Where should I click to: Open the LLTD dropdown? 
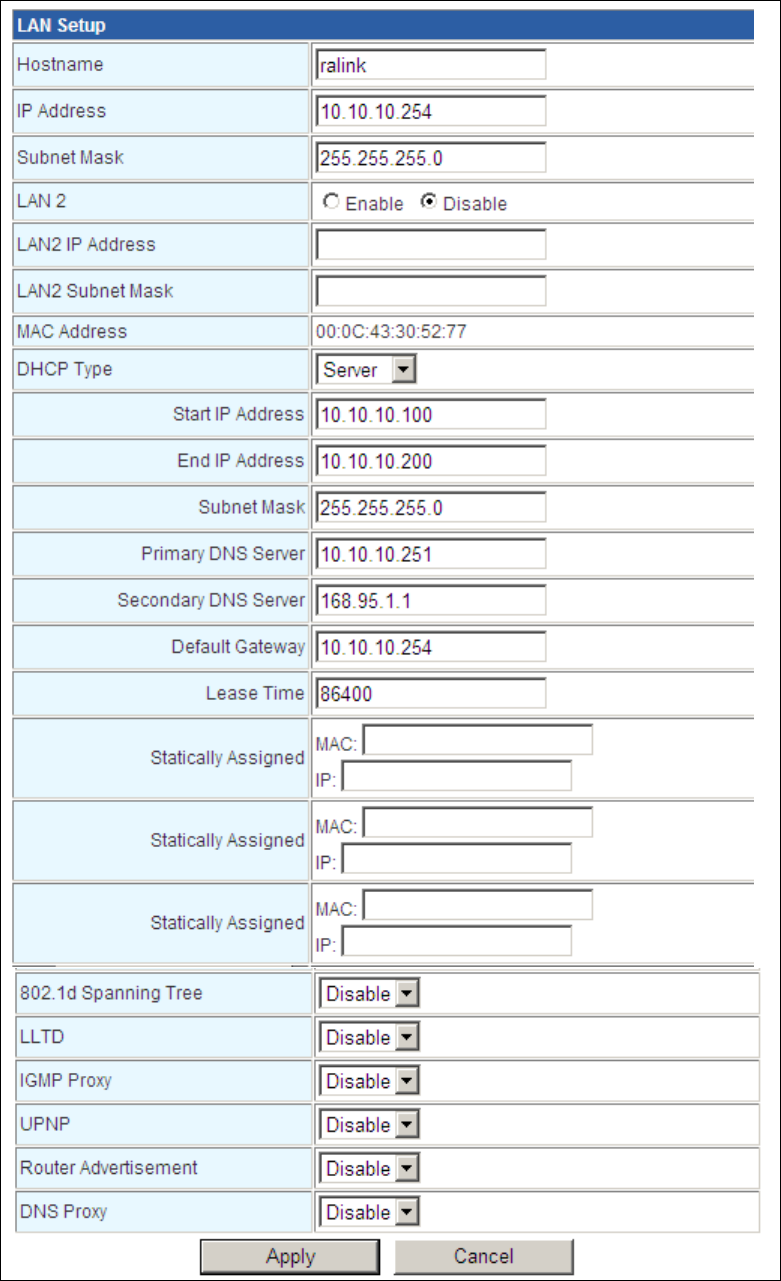[x=369, y=1038]
